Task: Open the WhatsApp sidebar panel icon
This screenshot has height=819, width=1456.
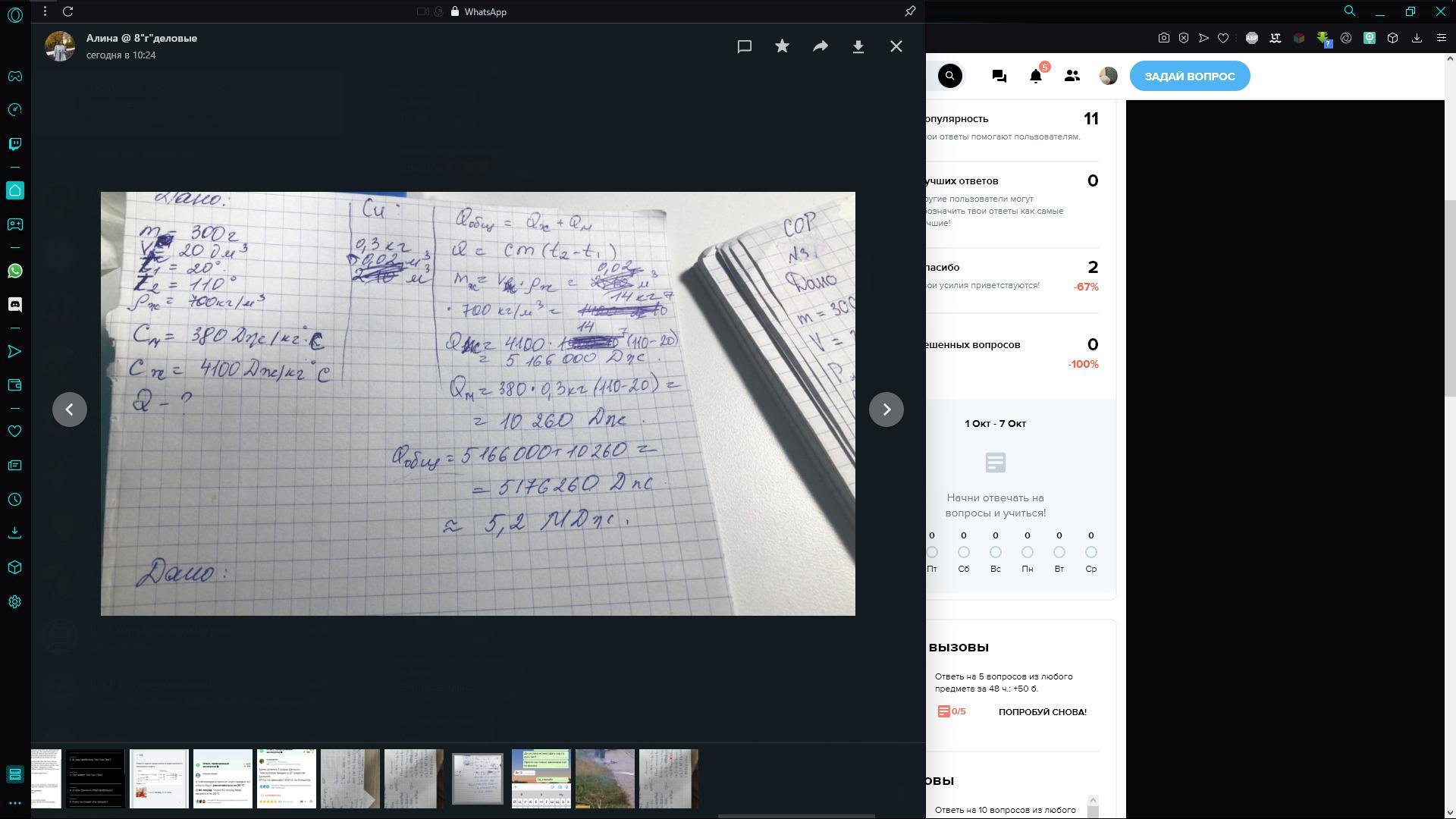Action: 14,271
